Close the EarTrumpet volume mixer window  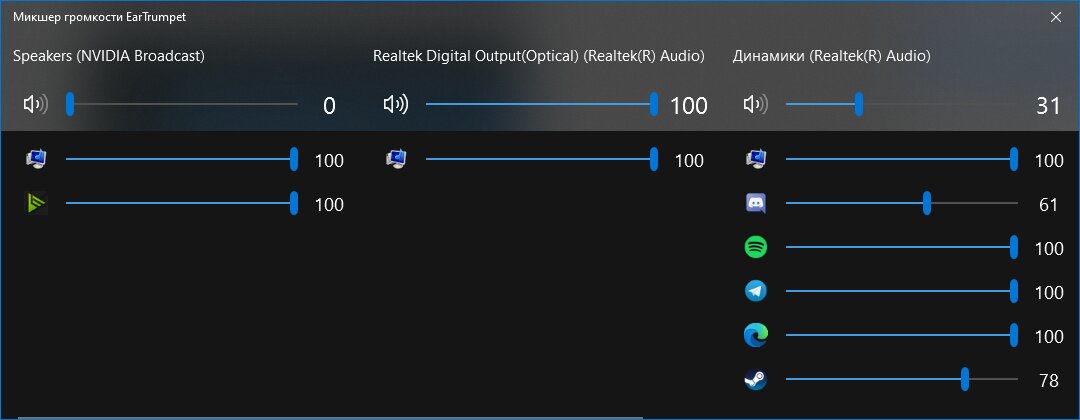(x=1056, y=17)
